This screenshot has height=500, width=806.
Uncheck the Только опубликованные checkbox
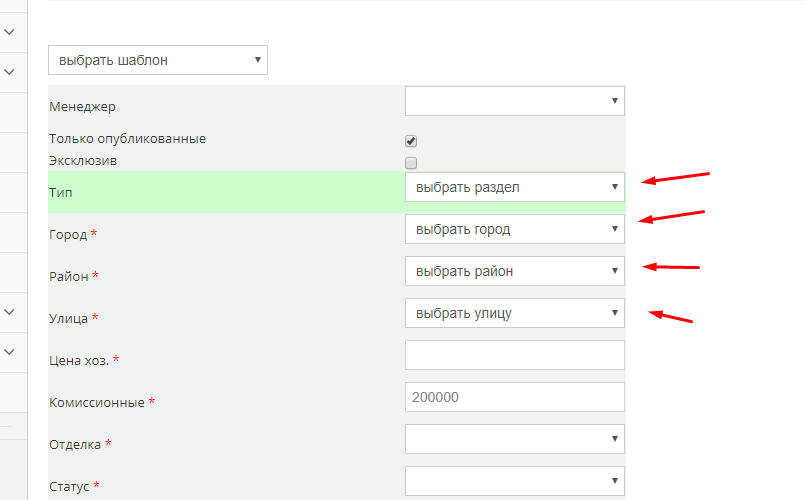click(411, 141)
